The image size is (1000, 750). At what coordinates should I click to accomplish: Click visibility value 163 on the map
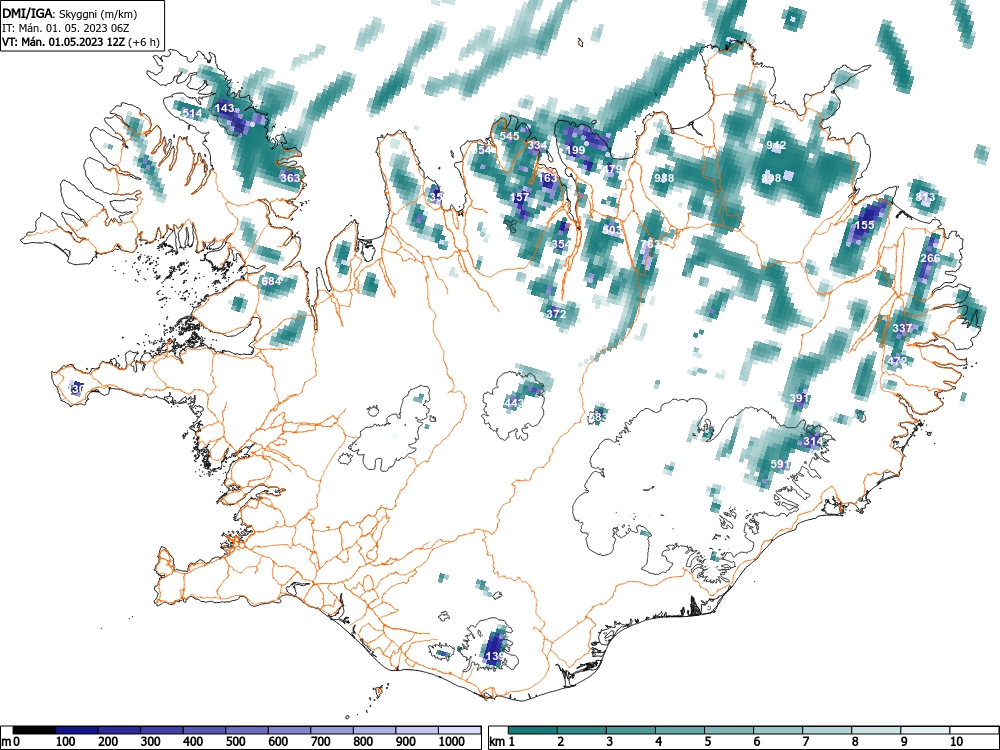pos(548,178)
